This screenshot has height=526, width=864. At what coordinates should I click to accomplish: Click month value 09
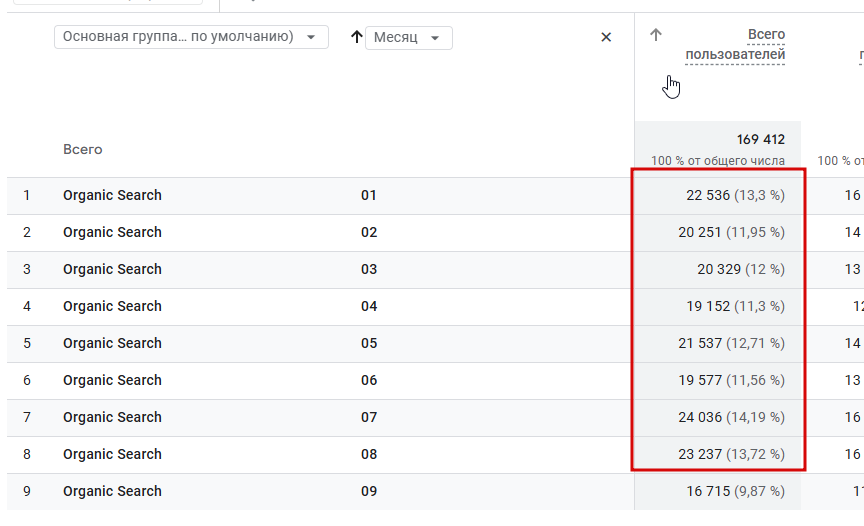click(x=369, y=491)
